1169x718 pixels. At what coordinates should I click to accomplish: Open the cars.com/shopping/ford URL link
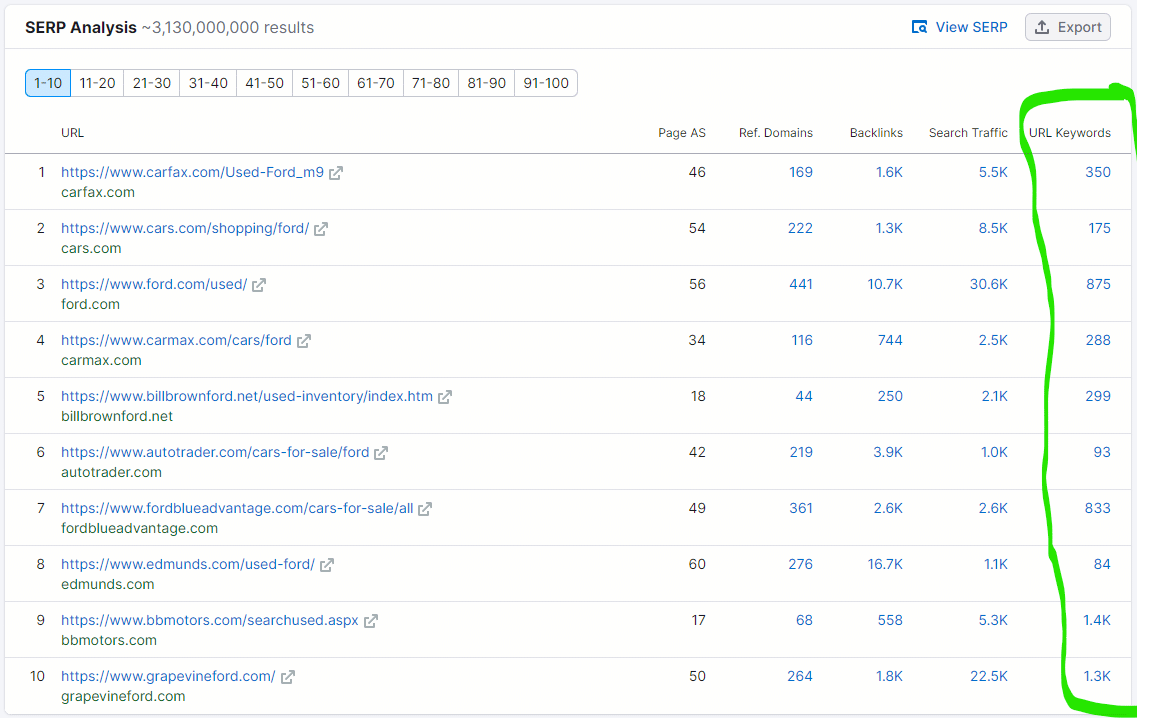(x=185, y=228)
